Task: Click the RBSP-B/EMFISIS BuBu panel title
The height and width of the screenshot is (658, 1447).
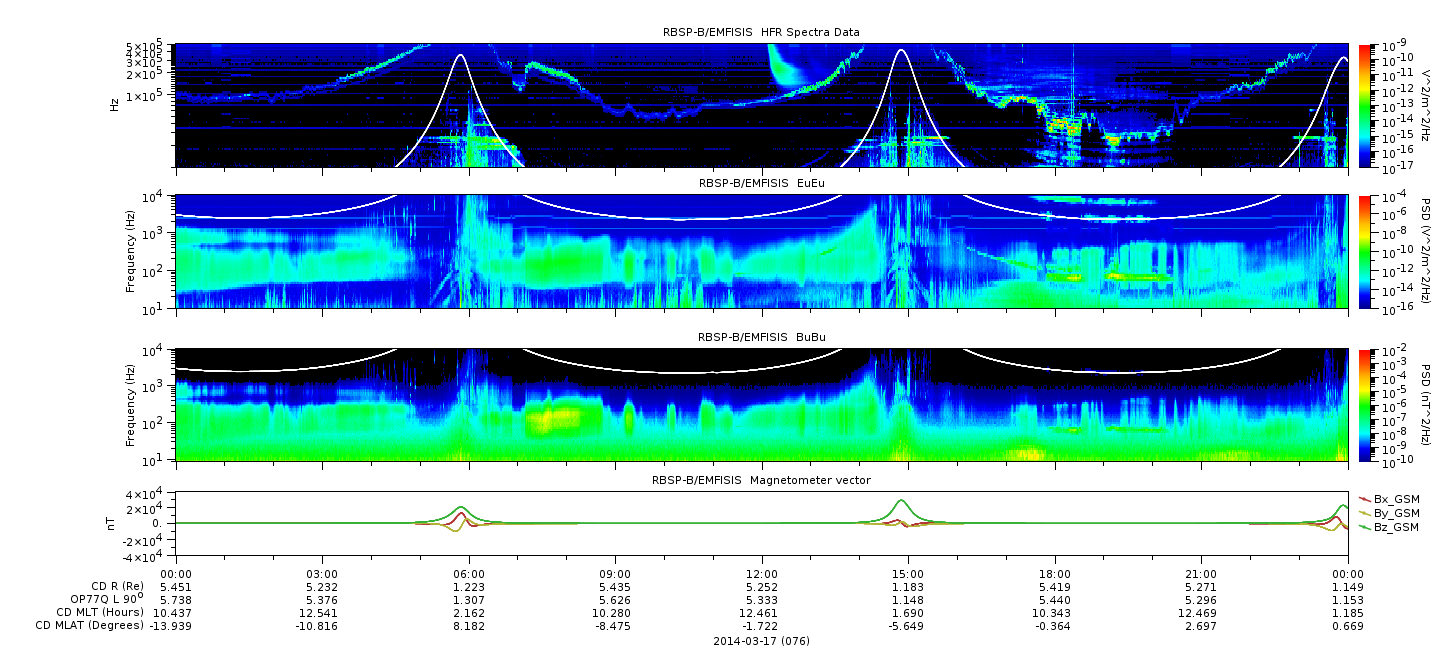Action: click(761, 337)
